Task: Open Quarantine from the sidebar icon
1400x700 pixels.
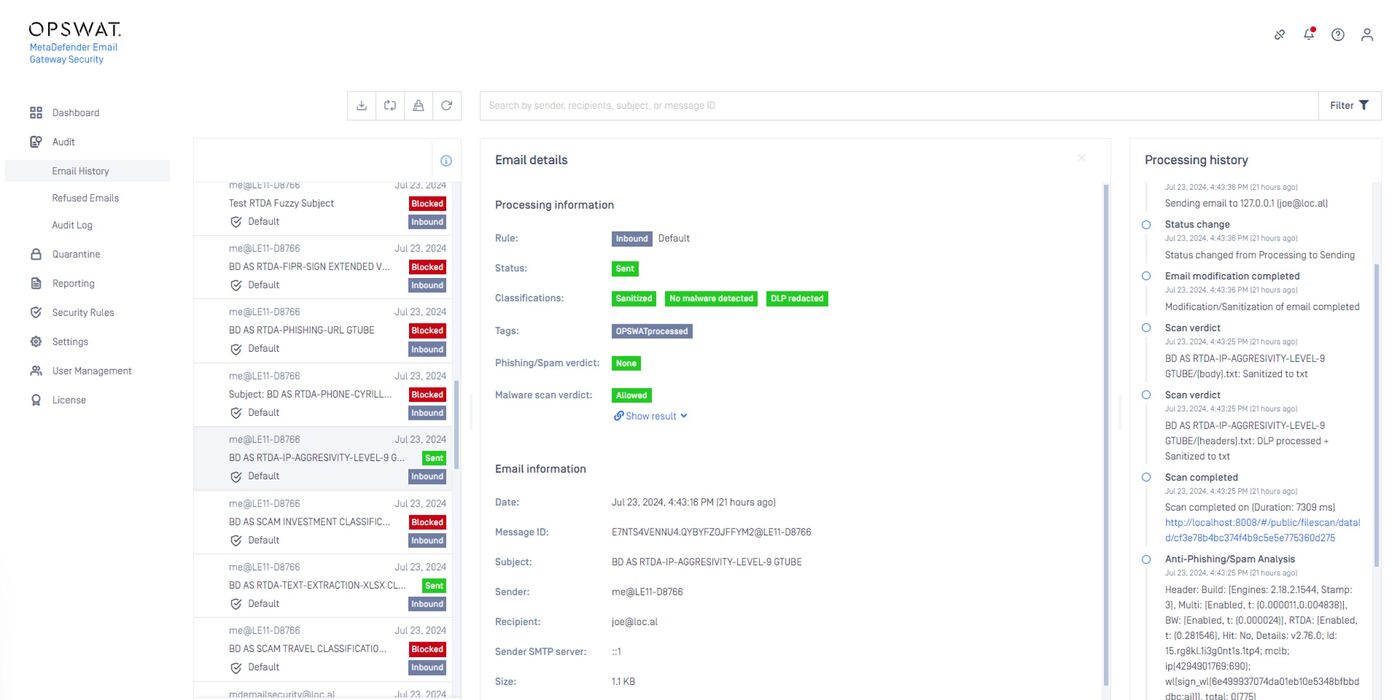Action: click(x=38, y=254)
